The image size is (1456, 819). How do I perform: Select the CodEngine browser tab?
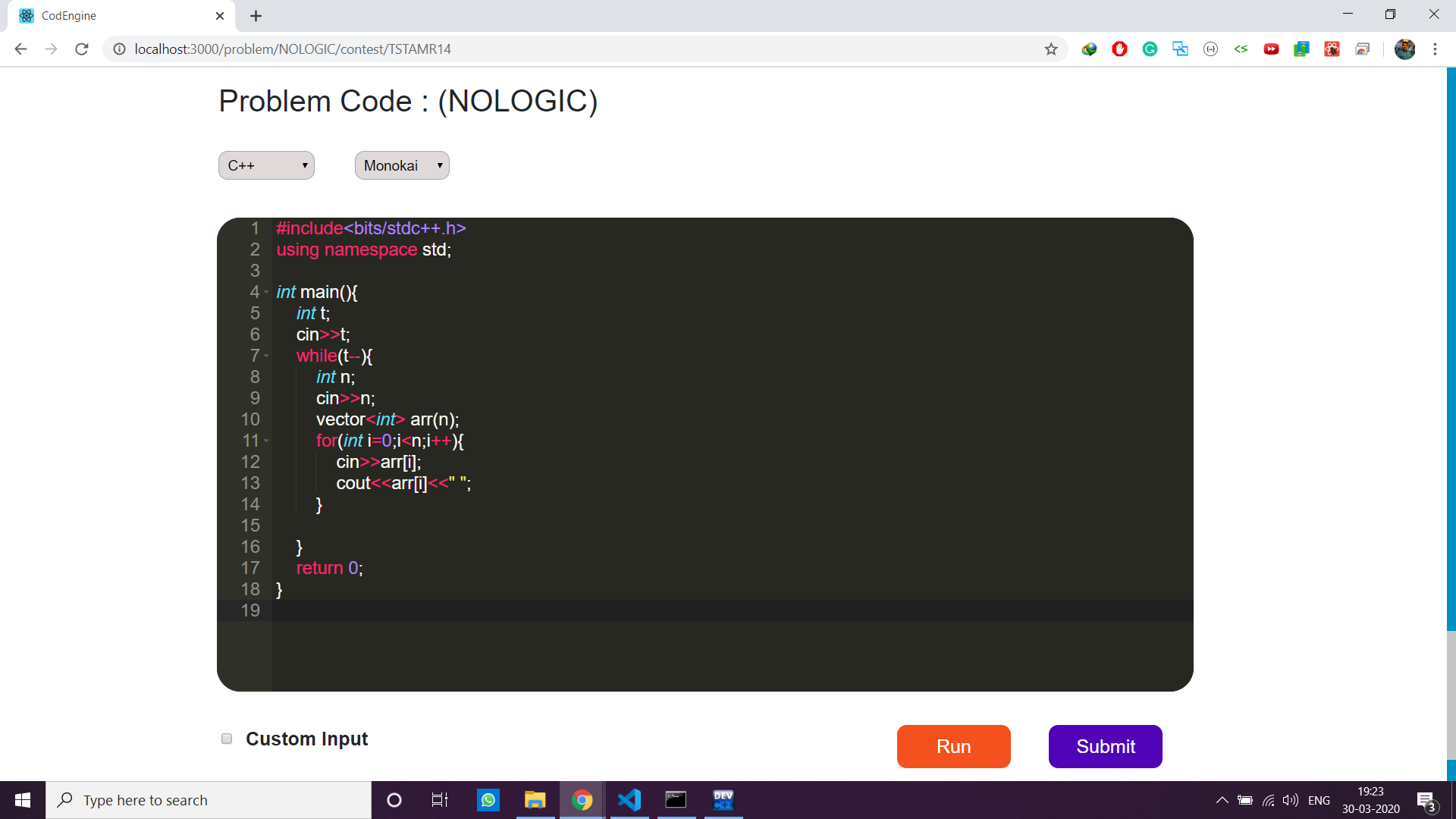coord(114,16)
